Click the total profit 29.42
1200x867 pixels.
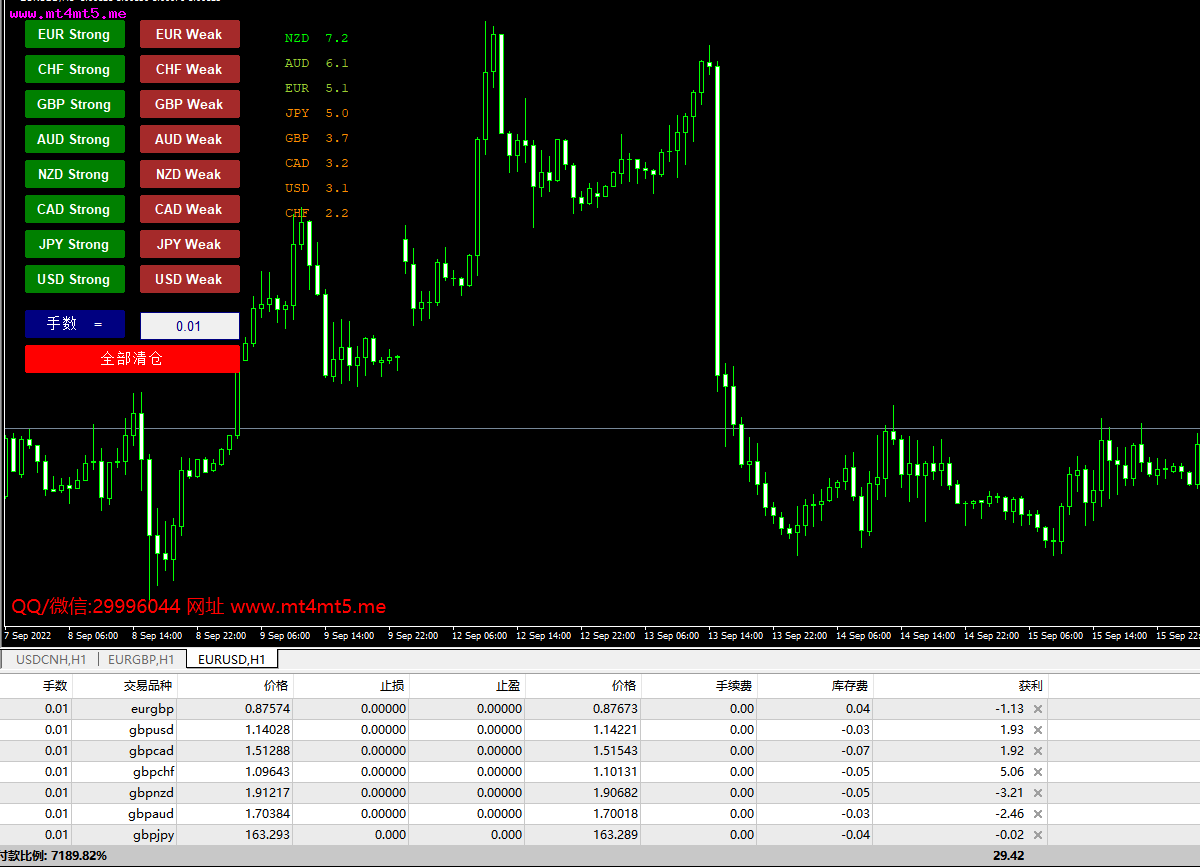coord(1008,856)
